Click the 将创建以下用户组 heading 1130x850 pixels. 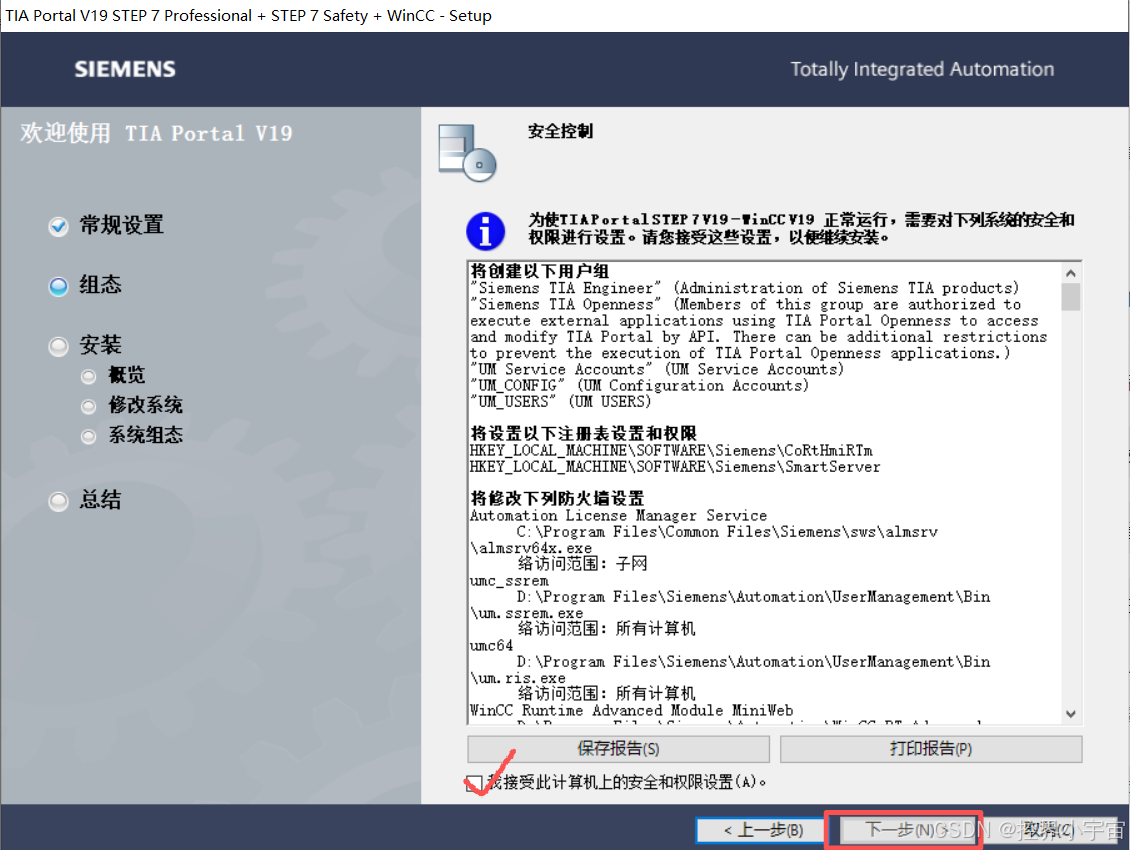540,271
